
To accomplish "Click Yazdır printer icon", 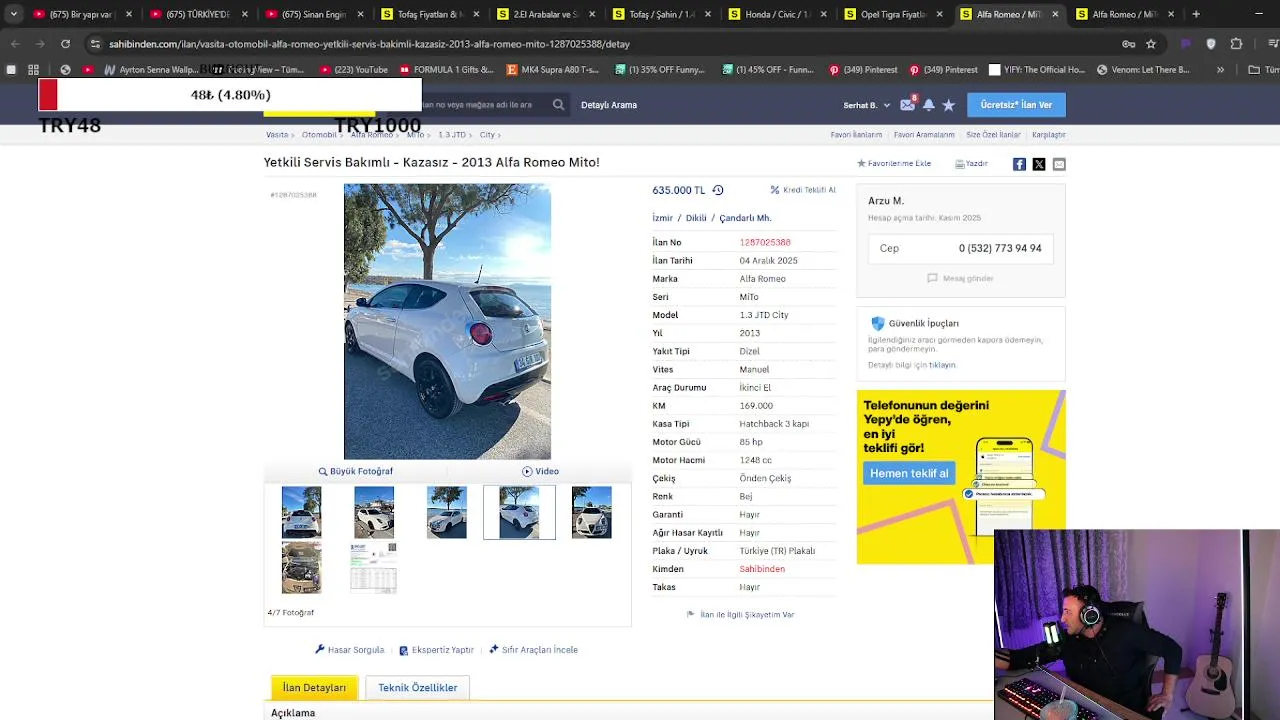I will (971, 163).
